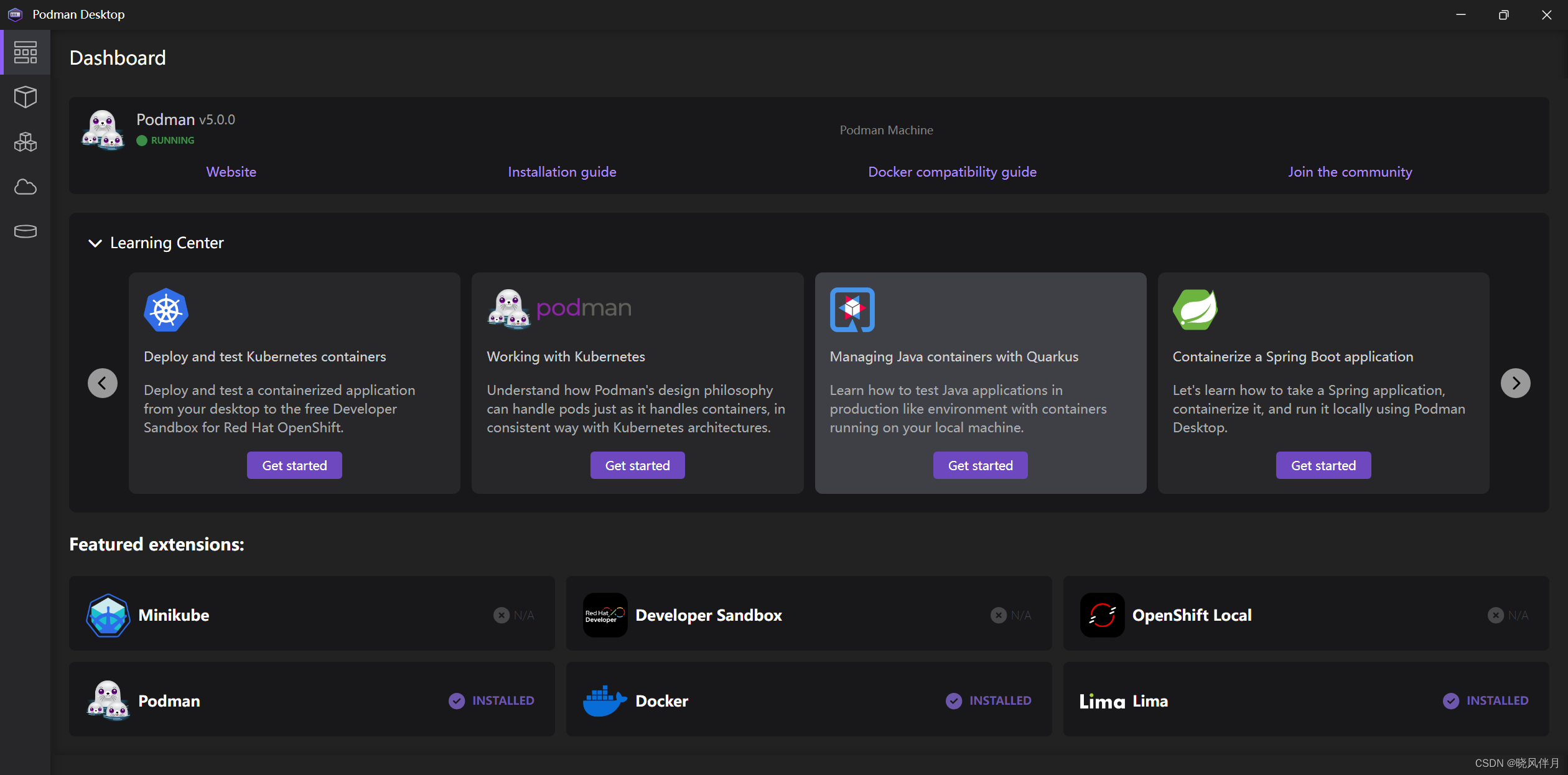Click the Deploy and test Kubernetes containers title

[x=264, y=356]
